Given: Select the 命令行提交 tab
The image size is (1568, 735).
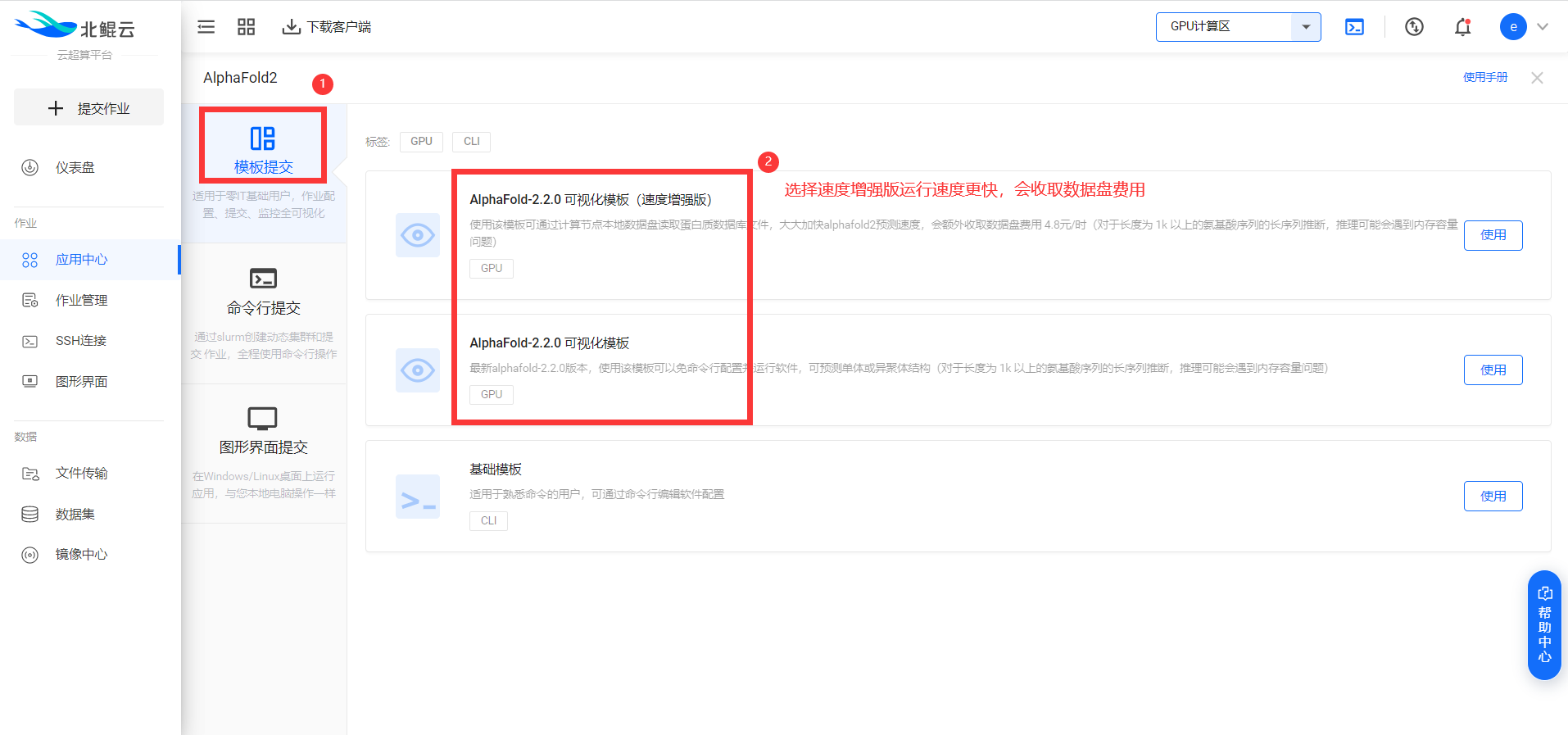Looking at the screenshot, I should pyautogui.click(x=264, y=314).
